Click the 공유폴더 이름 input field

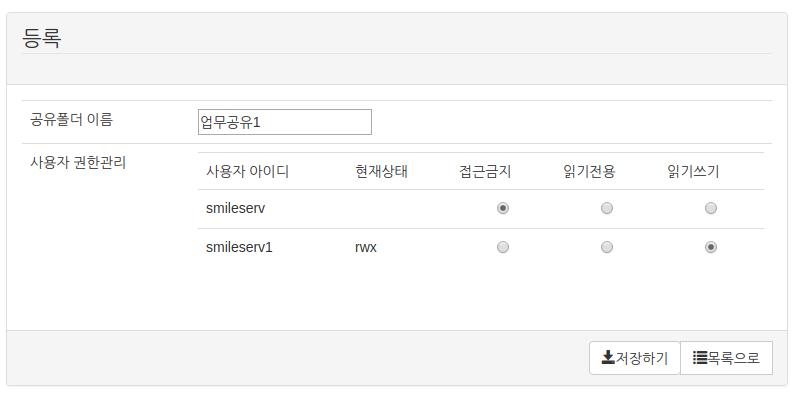(284, 122)
